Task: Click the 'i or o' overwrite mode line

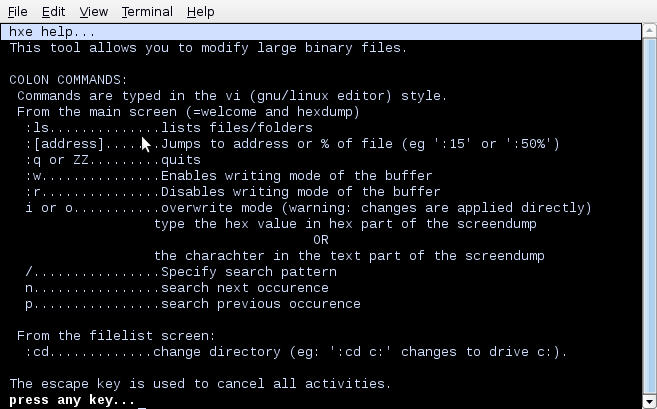Action: 308,207
